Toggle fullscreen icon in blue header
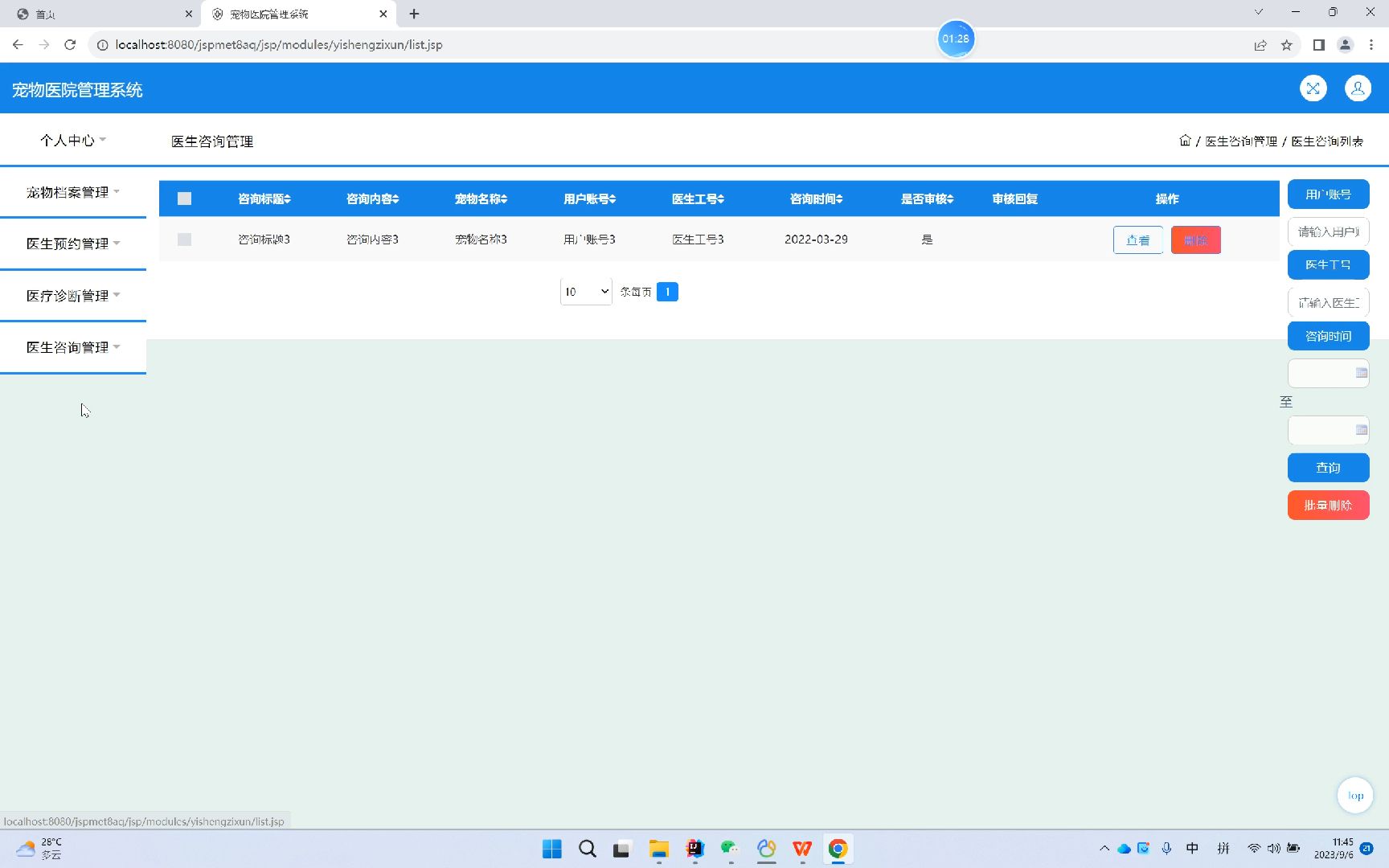This screenshot has height=868, width=1389. 1313,88
